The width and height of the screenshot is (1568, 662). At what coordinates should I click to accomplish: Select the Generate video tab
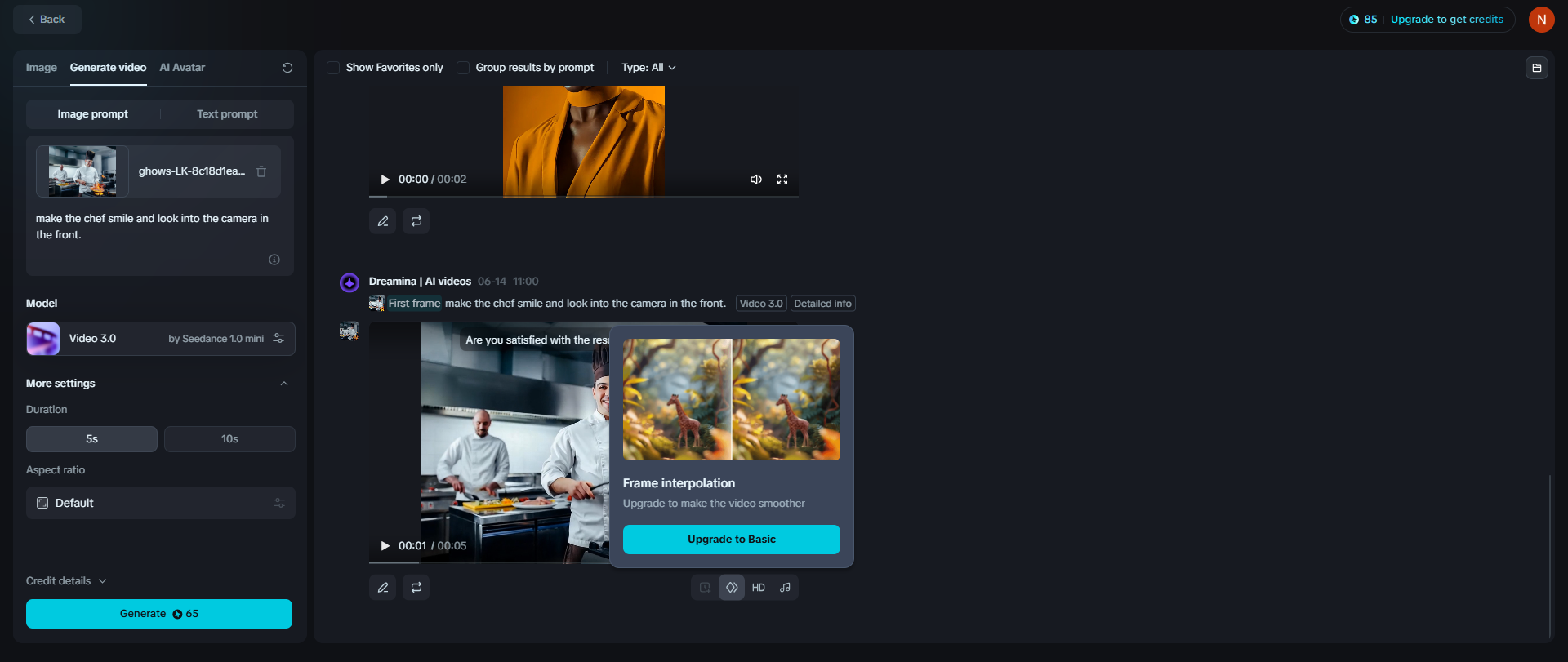(109, 68)
